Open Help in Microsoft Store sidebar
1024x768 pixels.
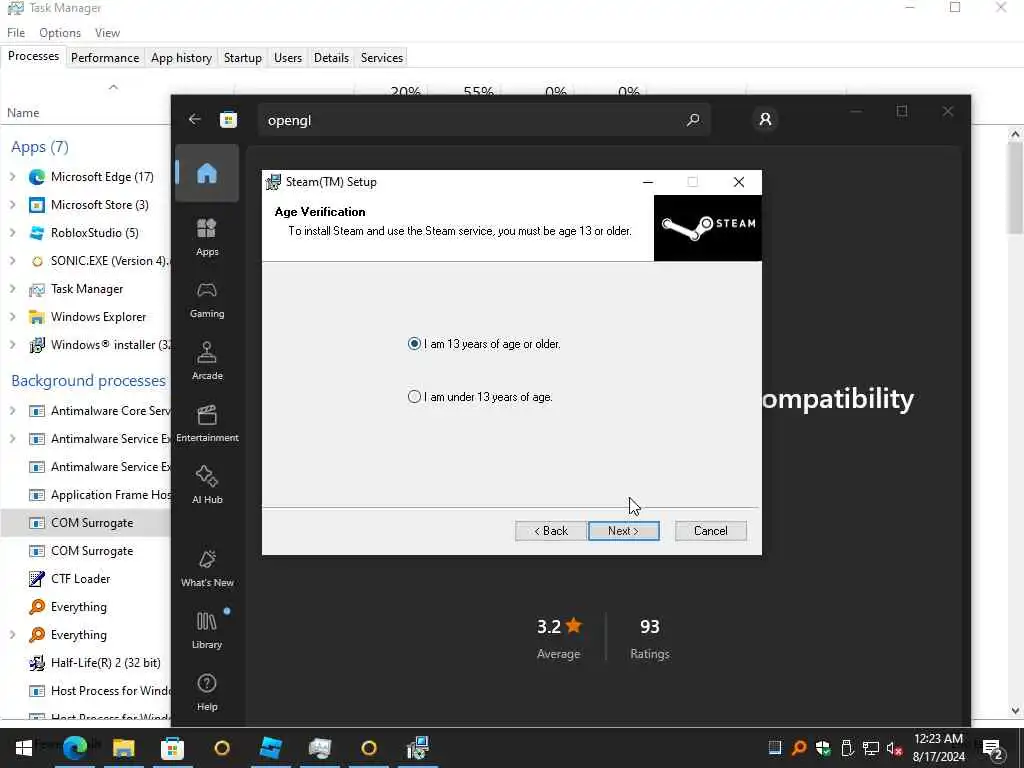click(x=207, y=692)
